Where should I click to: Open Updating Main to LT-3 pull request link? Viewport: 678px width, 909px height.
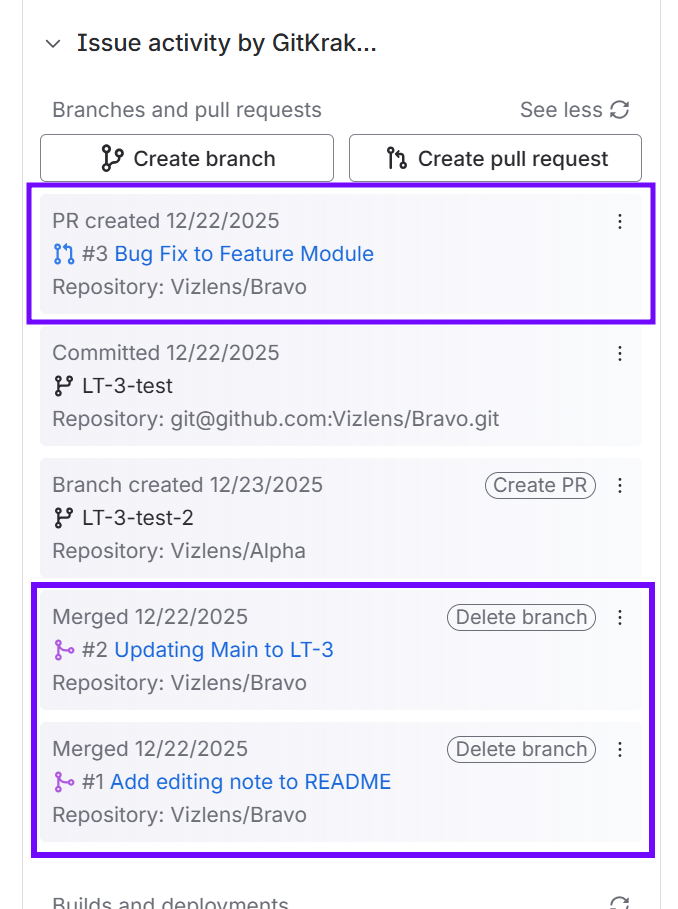pyautogui.click(x=224, y=650)
